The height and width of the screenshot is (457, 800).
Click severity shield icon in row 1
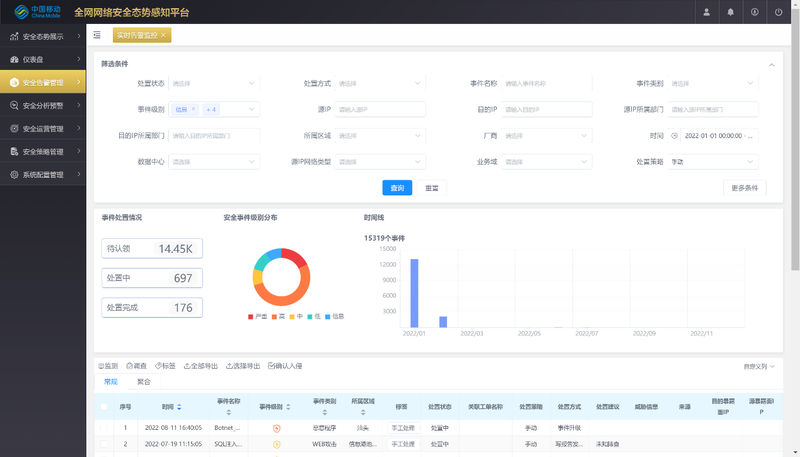[x=277, y=428]
